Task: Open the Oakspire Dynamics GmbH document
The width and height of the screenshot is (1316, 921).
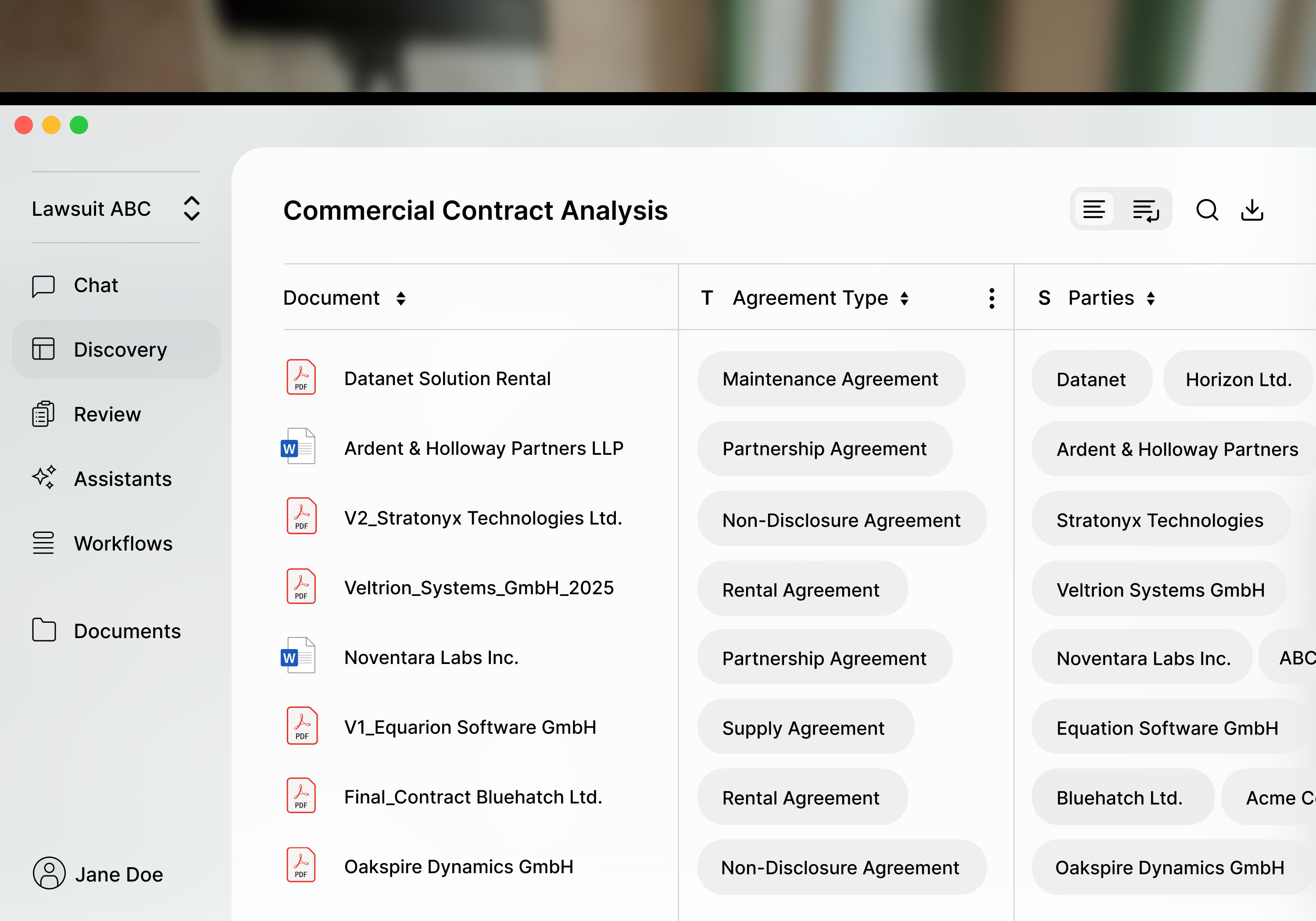Action: click(458, 867)
